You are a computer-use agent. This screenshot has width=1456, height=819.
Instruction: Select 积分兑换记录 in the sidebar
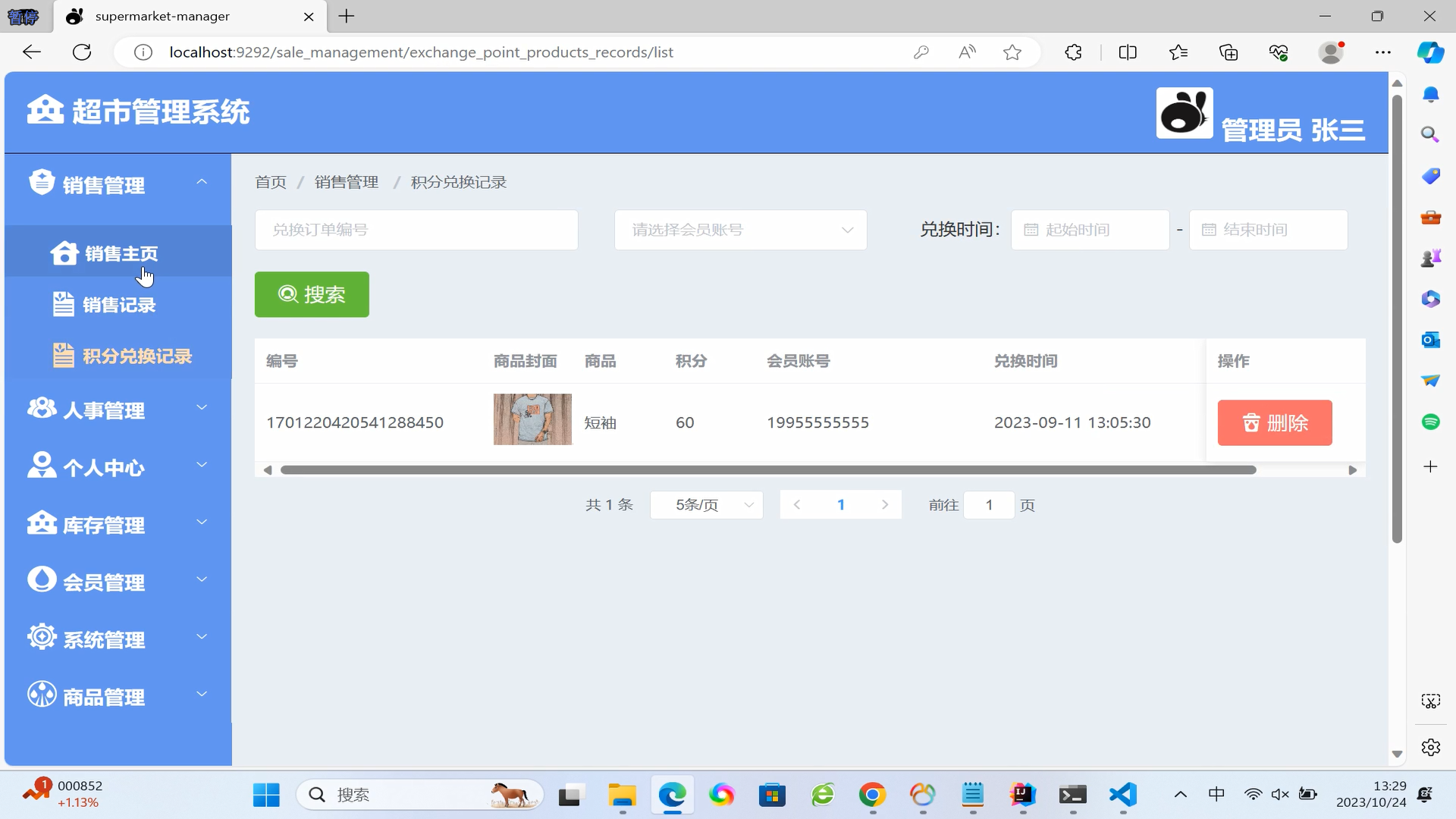136,356
